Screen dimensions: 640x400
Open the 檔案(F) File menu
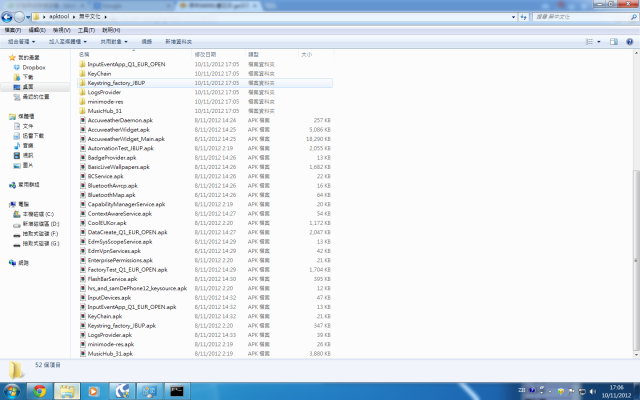point(13,30)
